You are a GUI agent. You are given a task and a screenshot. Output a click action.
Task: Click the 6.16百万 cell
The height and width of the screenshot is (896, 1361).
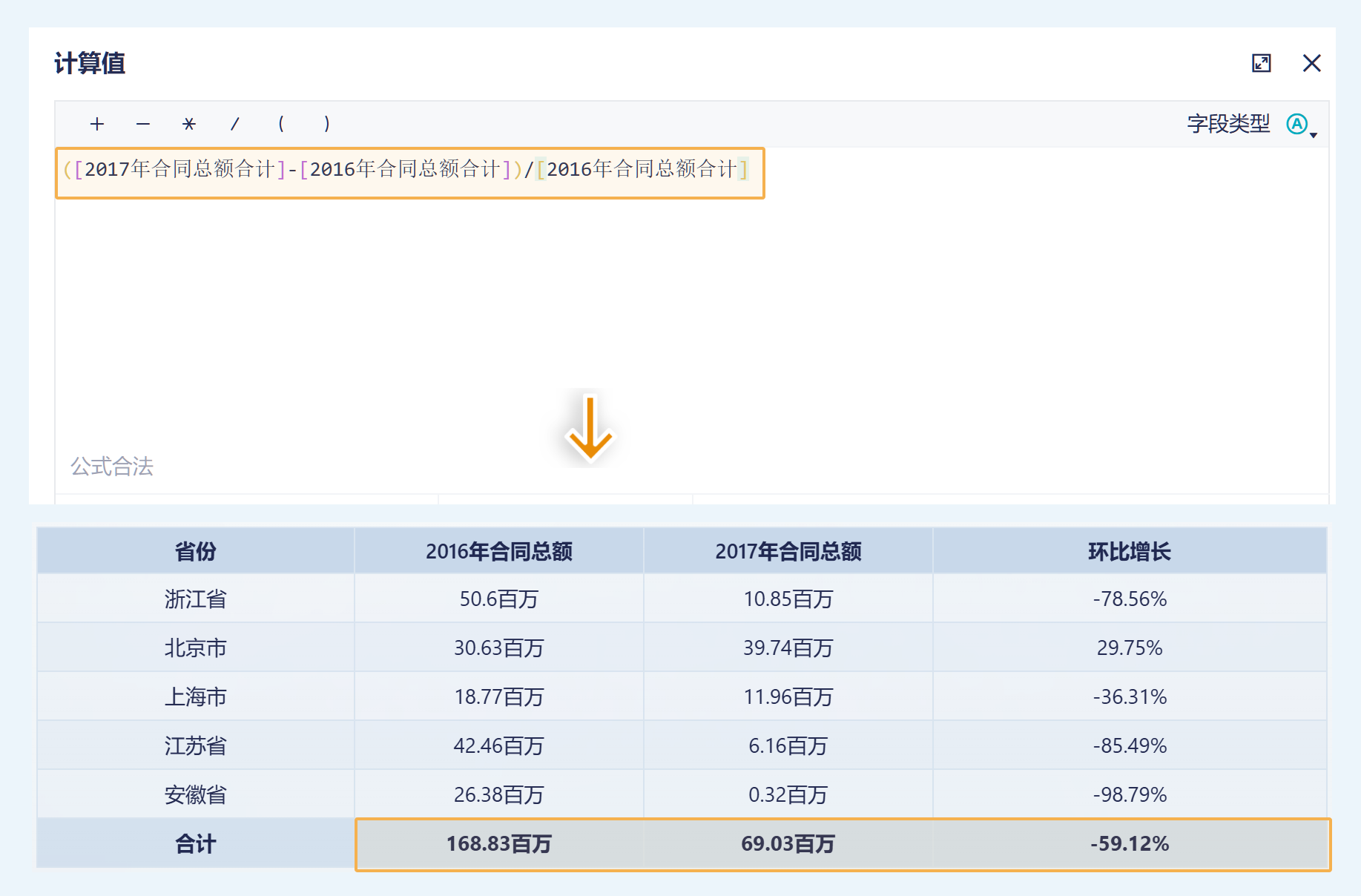coord(788,745)
